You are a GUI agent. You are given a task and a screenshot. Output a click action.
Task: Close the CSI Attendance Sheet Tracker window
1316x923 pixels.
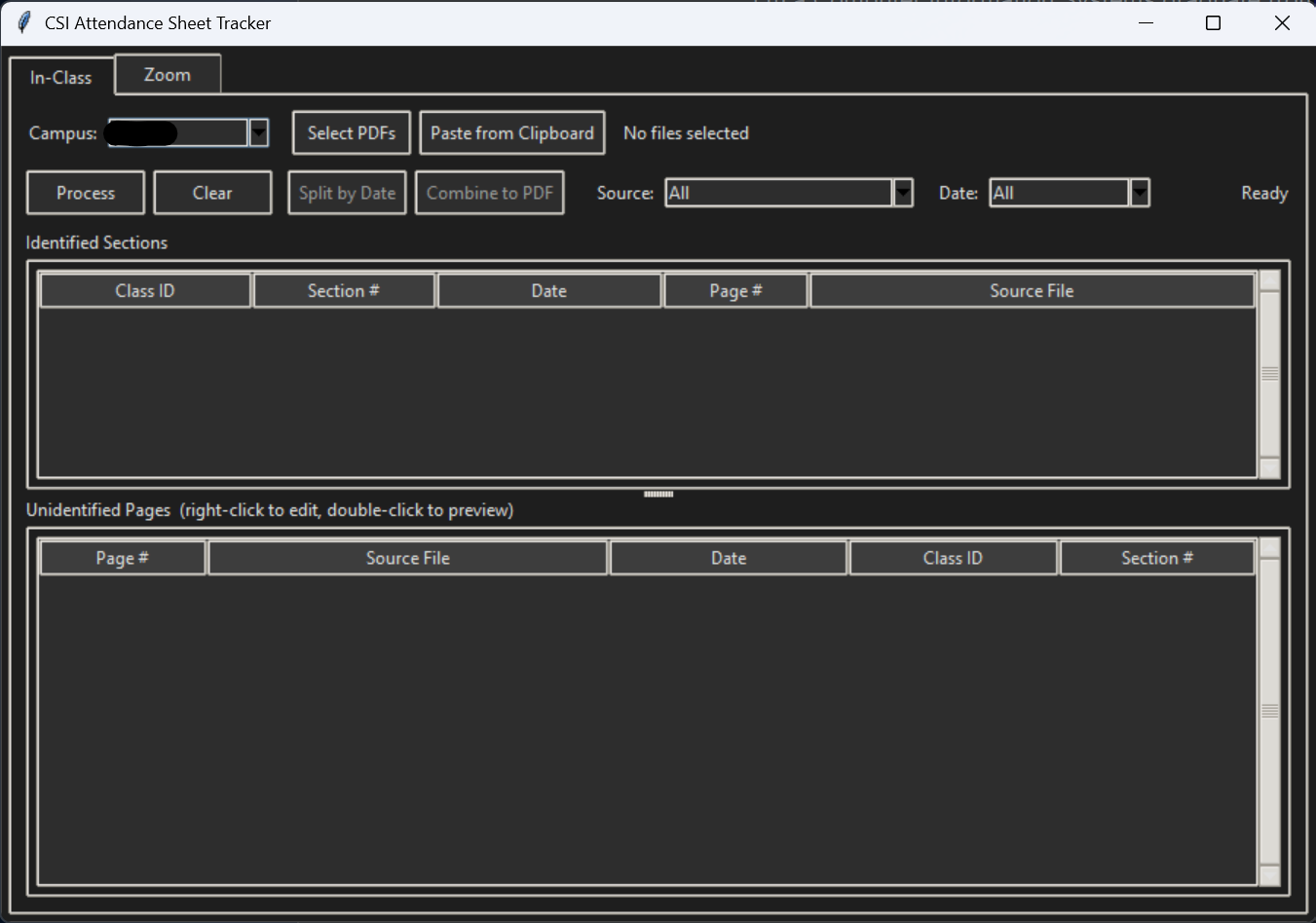tap(1282, 22)
